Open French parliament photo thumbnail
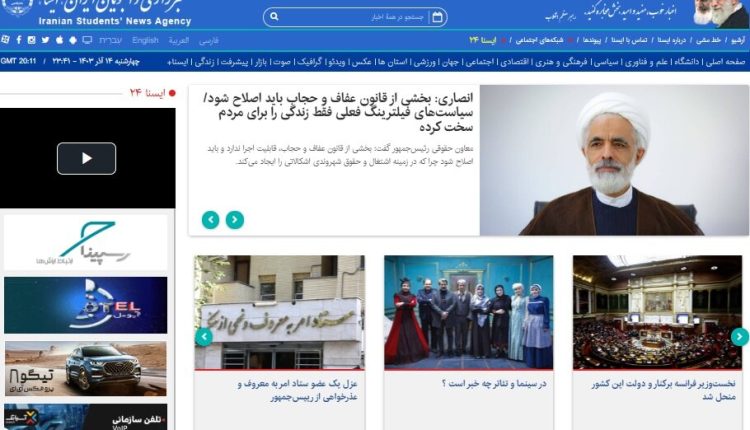Screen dimensions: 750x430 pyautogui.click(x=658, y=312)
